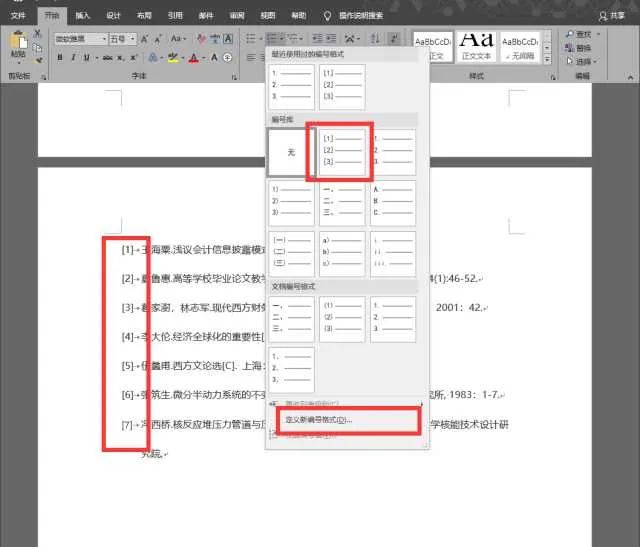The width and height of the screenshot is (640, 547).
Task: Toggle Show/Hide paragraph marks
Action: (394, 39)
